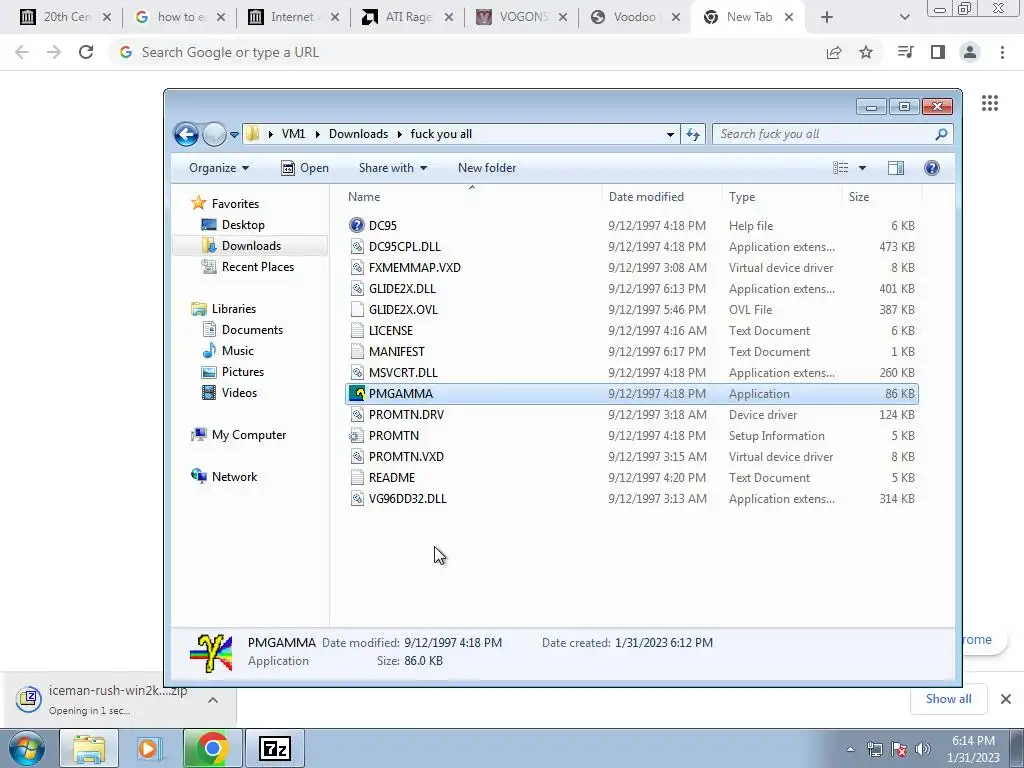Select the DC95 help file icon

[x=357, y=225]
